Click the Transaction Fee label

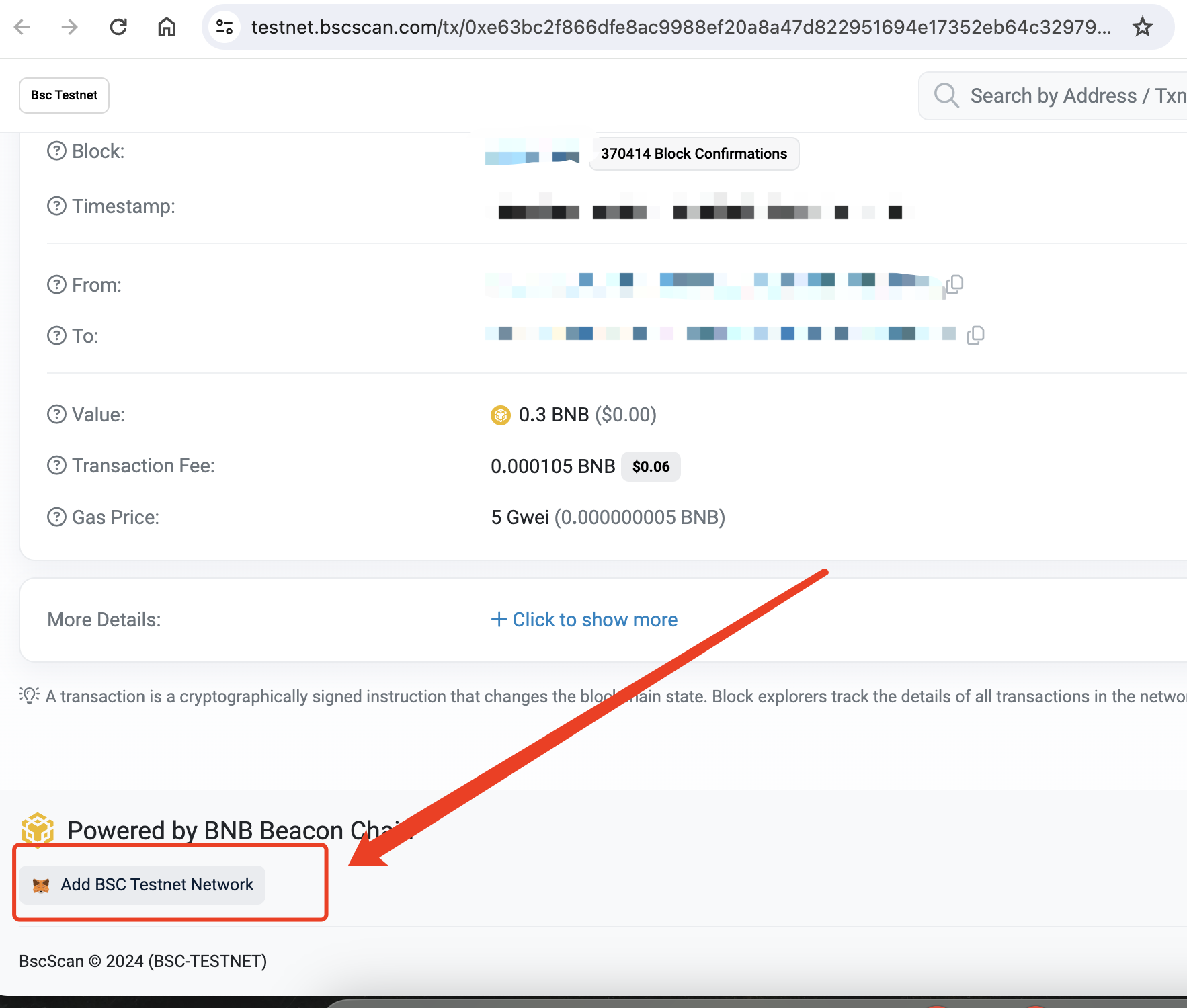pos(143,466)
